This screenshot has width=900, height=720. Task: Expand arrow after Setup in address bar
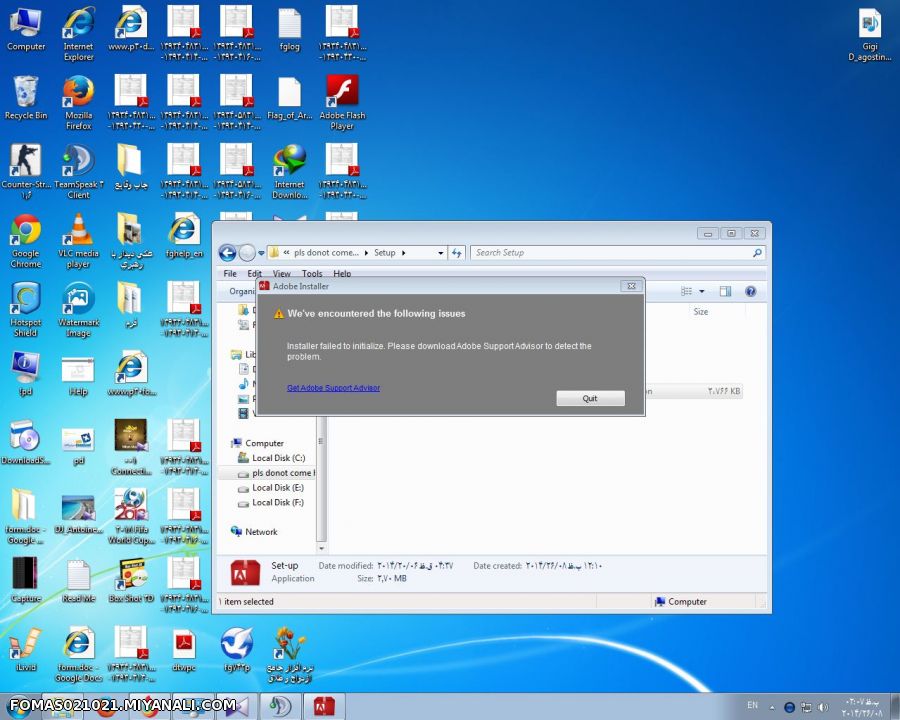(404, 253)
